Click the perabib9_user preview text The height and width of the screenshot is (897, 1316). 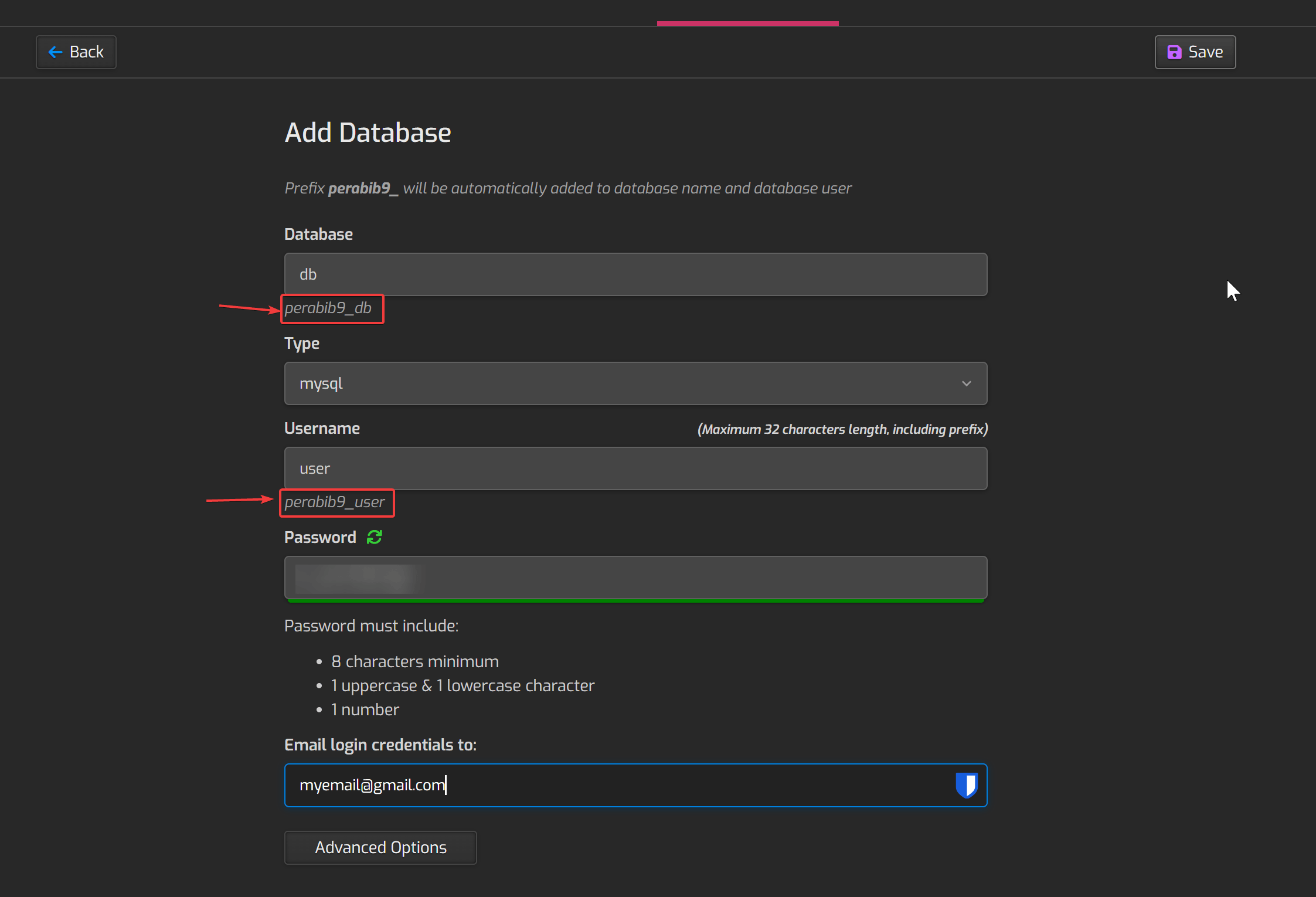coord(335,502)
